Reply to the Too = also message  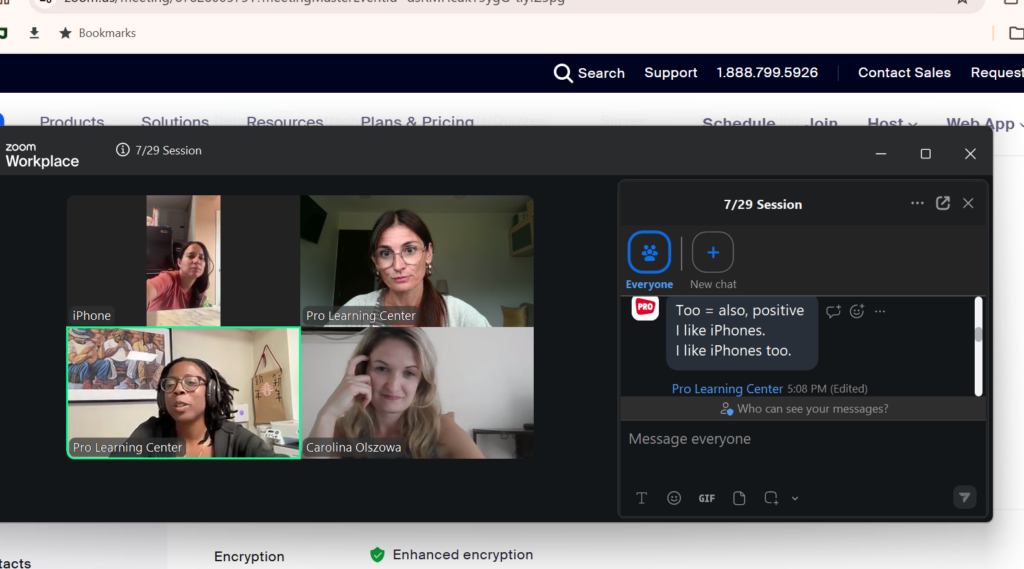tap(833, 312)
